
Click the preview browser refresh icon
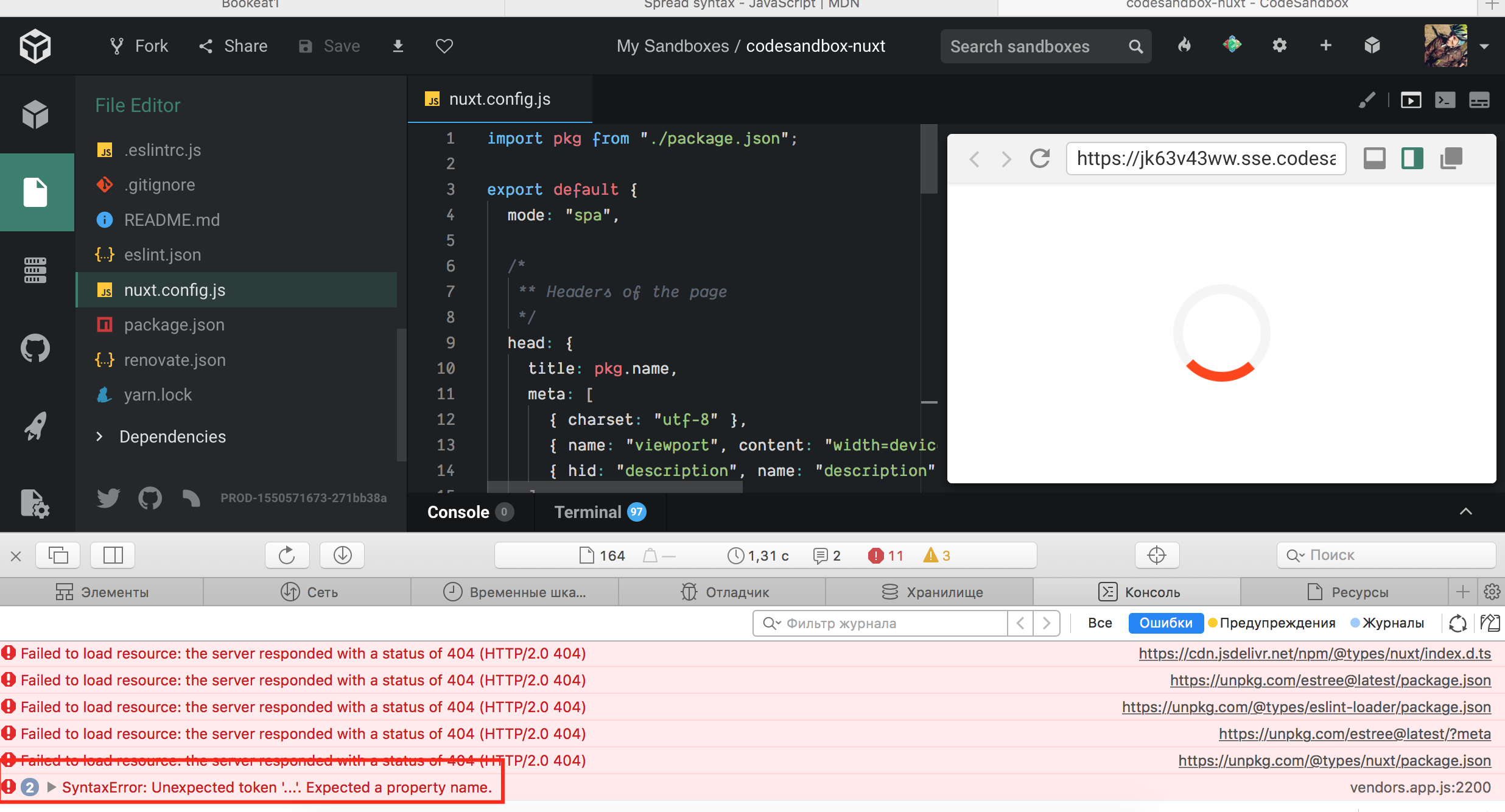coord(1040,159)
